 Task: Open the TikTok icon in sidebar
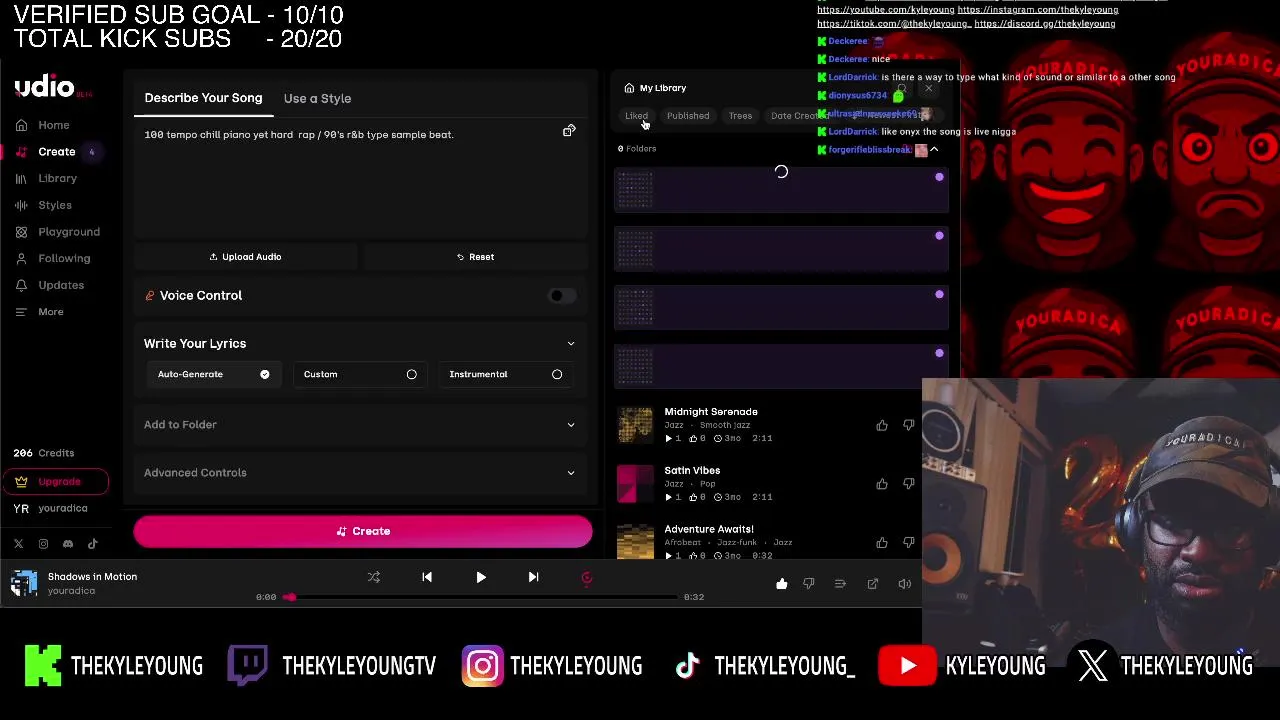[x=93, y=544]
